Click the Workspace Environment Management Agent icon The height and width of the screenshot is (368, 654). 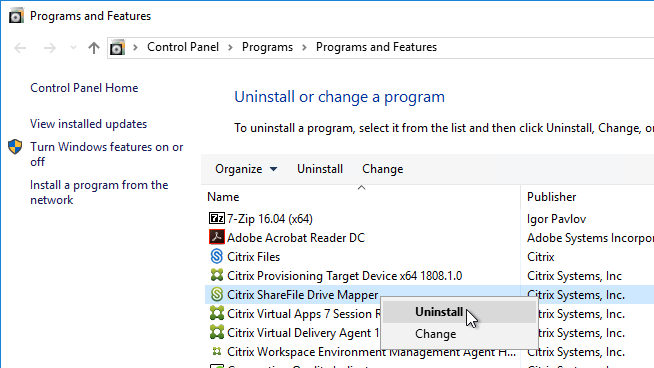pos(216,351)
